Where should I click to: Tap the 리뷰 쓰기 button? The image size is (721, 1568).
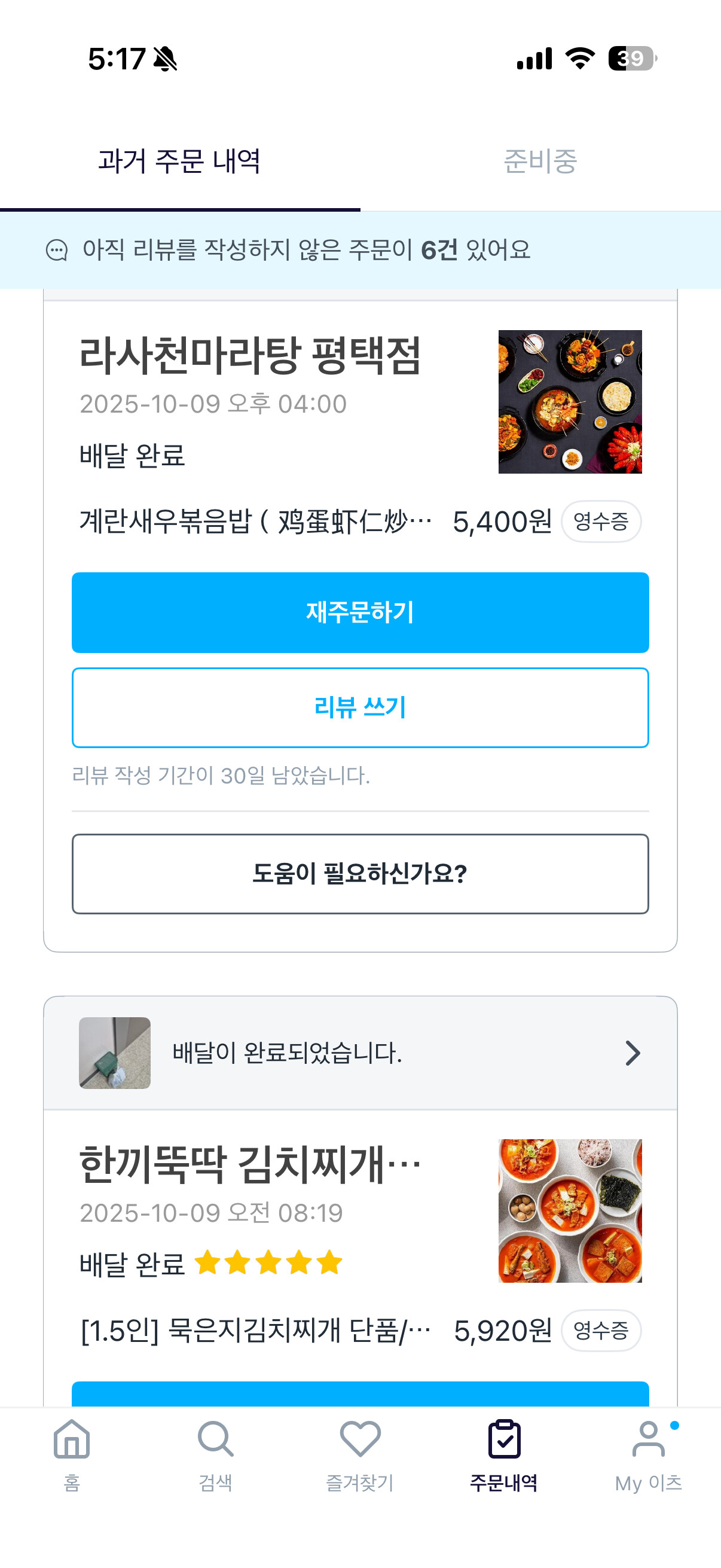point(360,707)
